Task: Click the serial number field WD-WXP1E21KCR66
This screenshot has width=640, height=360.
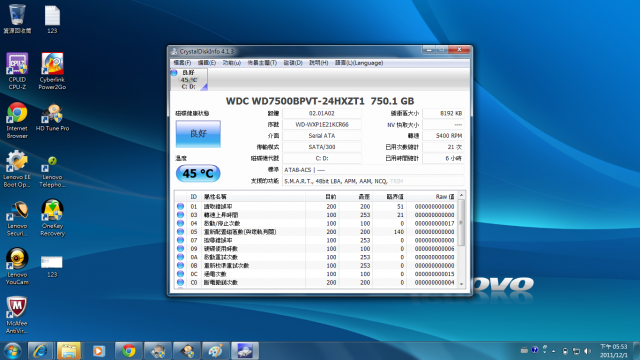Action: [322, 124]
